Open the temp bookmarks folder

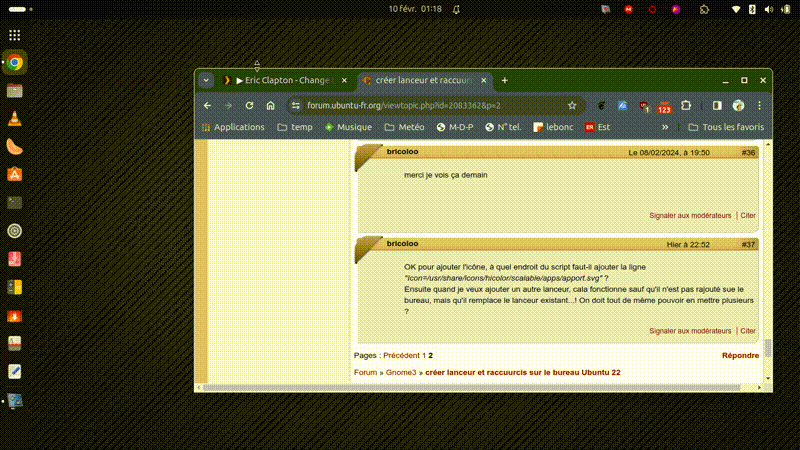click(x=295, y=127)
